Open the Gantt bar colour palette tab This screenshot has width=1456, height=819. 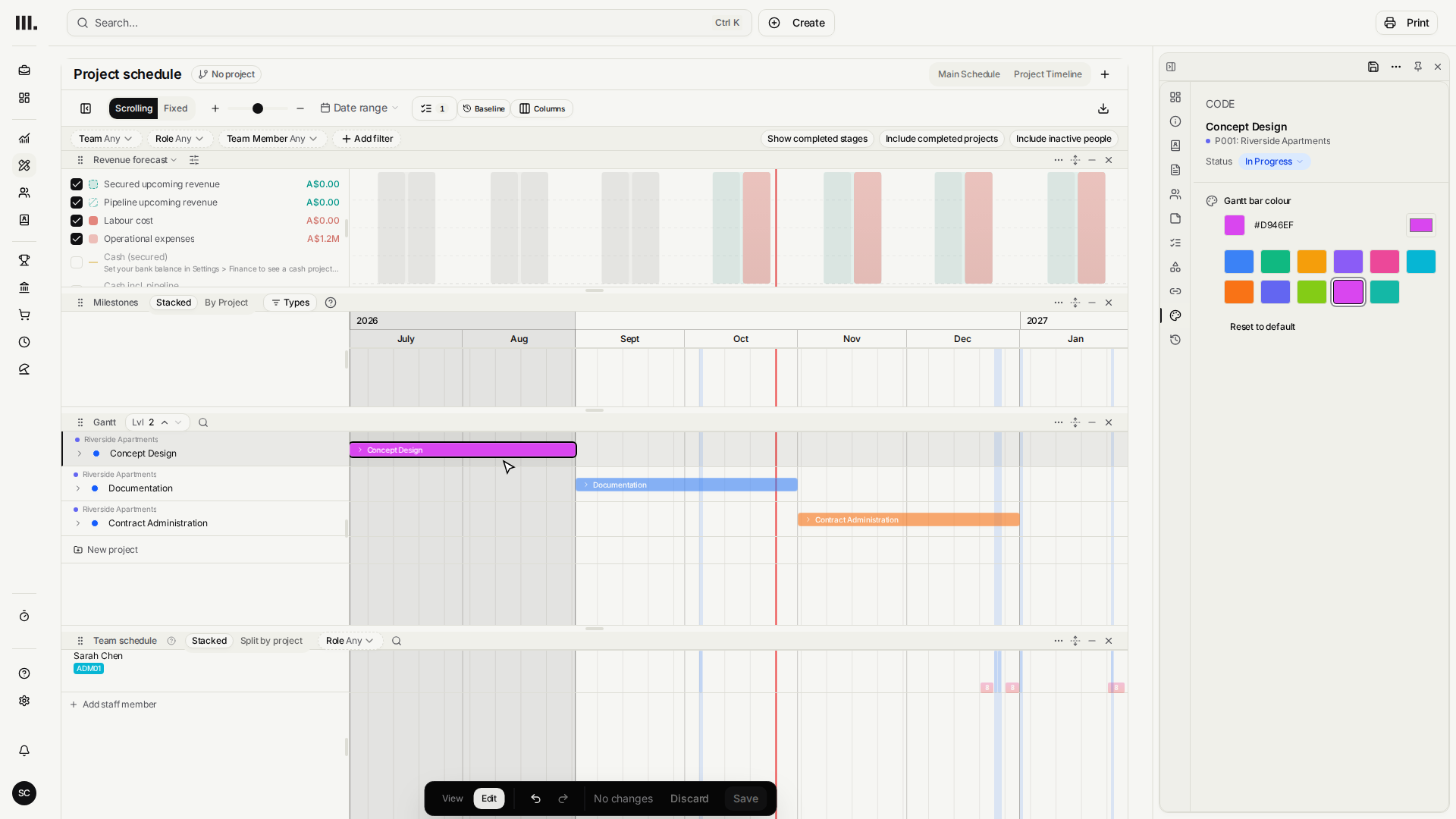point(1175,315)
